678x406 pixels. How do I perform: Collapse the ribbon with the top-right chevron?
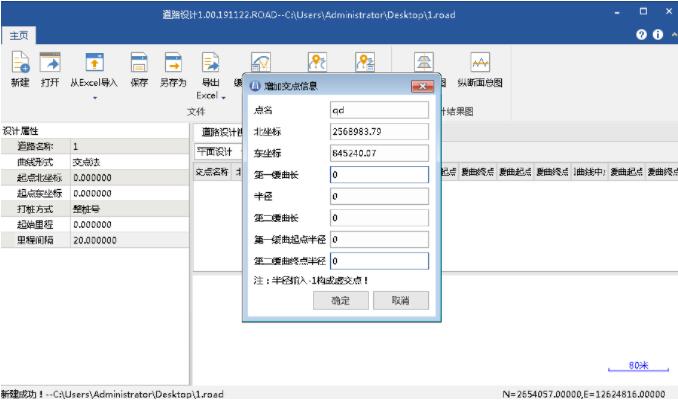pos(674,35)
